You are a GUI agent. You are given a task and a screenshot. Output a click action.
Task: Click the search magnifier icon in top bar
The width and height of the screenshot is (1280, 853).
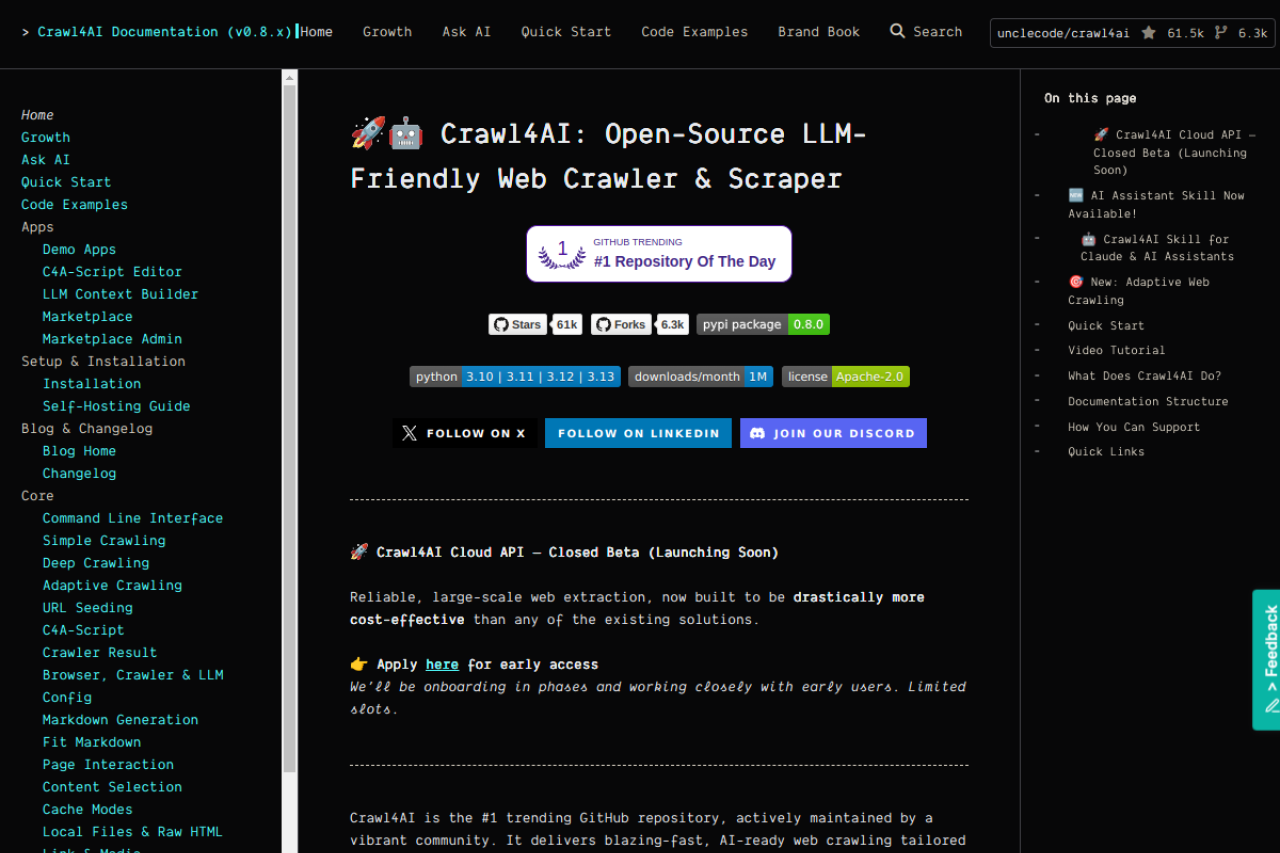pyautogui.click(x=897, y=31)
